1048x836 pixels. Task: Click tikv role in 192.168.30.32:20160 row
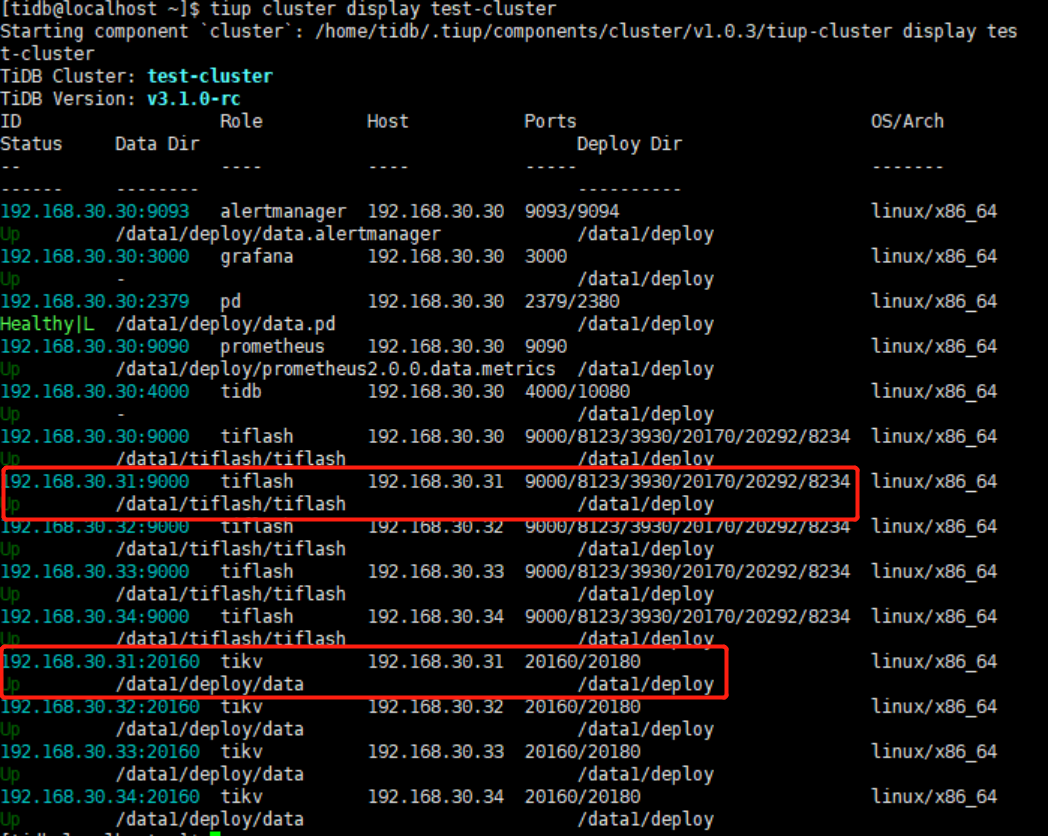tap(241, 707)
